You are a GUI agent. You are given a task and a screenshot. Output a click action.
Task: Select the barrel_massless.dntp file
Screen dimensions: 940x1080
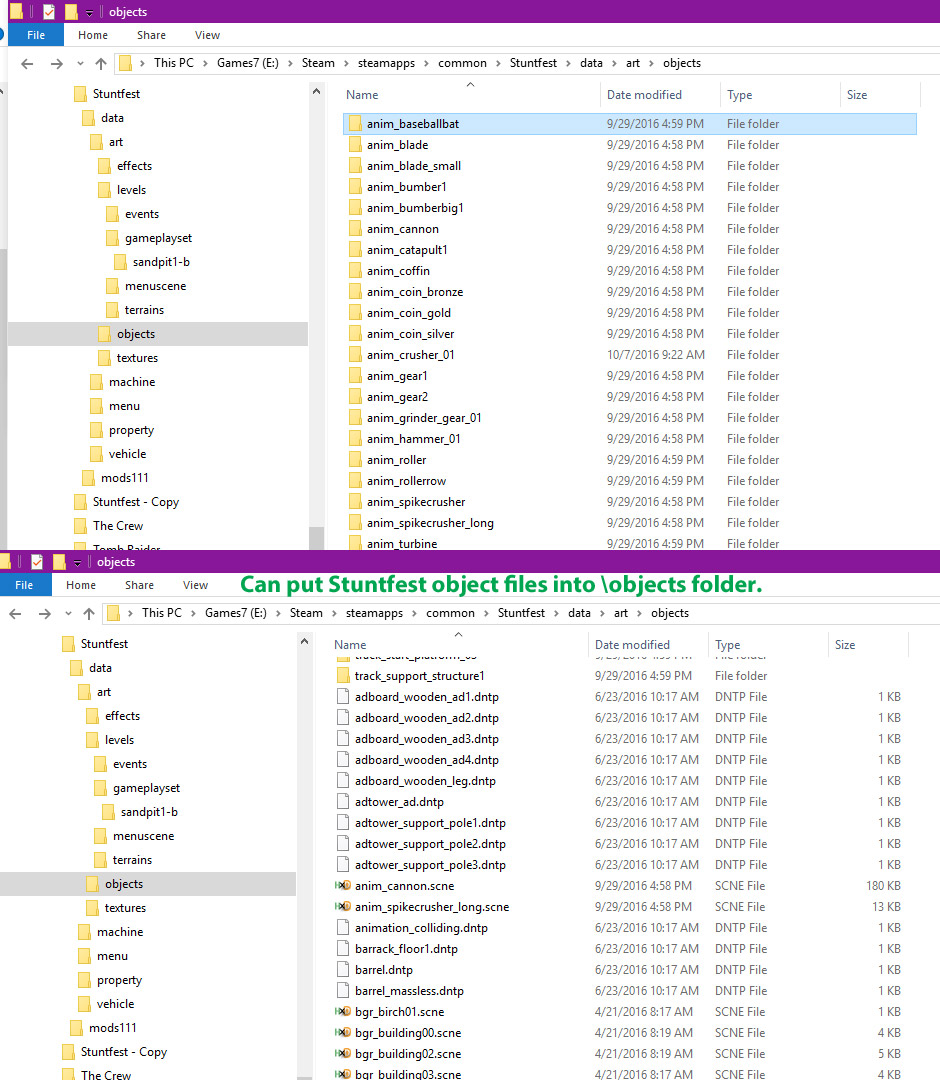coord(409,990)
